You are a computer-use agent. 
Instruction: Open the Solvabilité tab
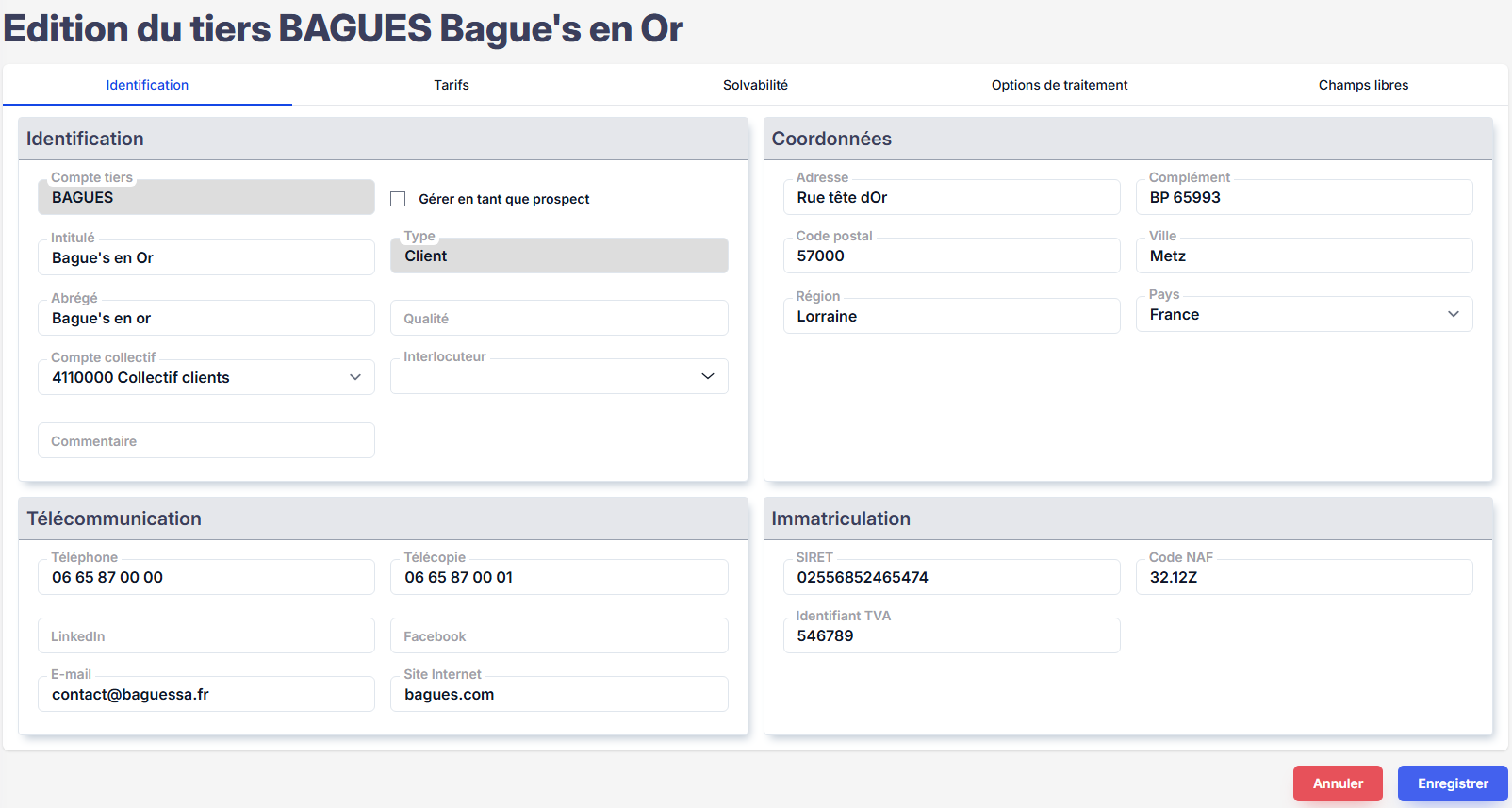pos(755,85)
